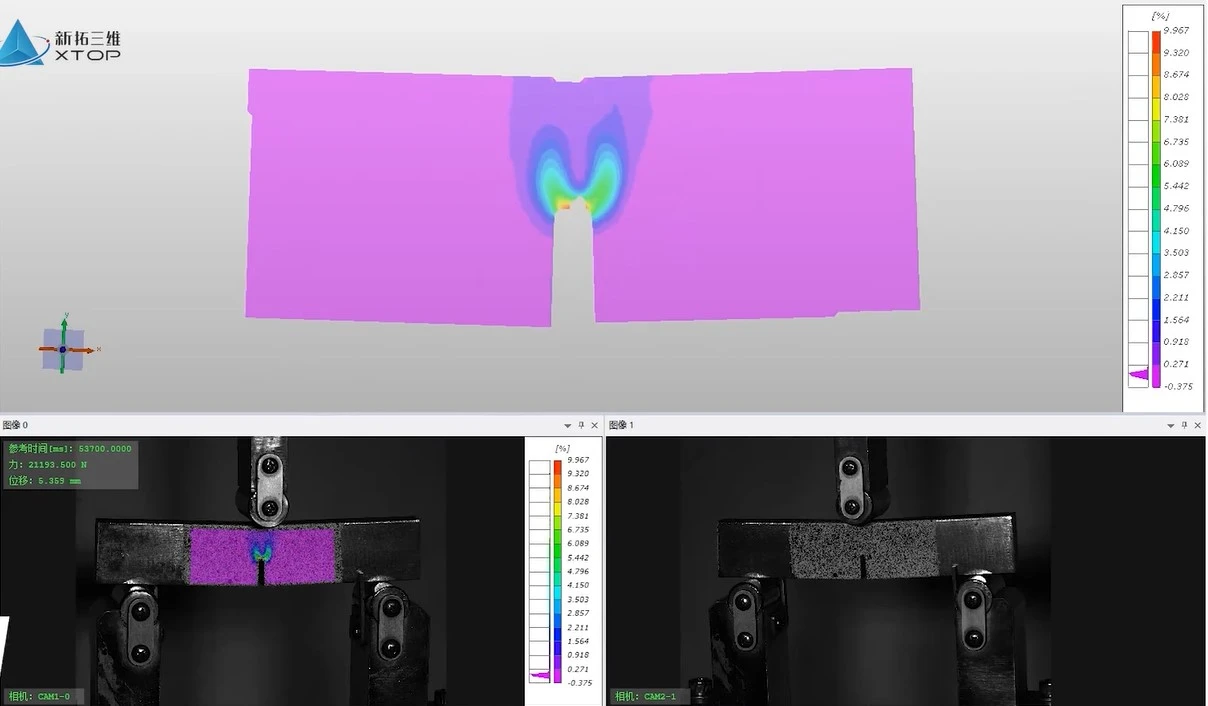Click the color legend in 图像 0 panel
This screenshot has width=1208, height=706.
pos(557,572)
